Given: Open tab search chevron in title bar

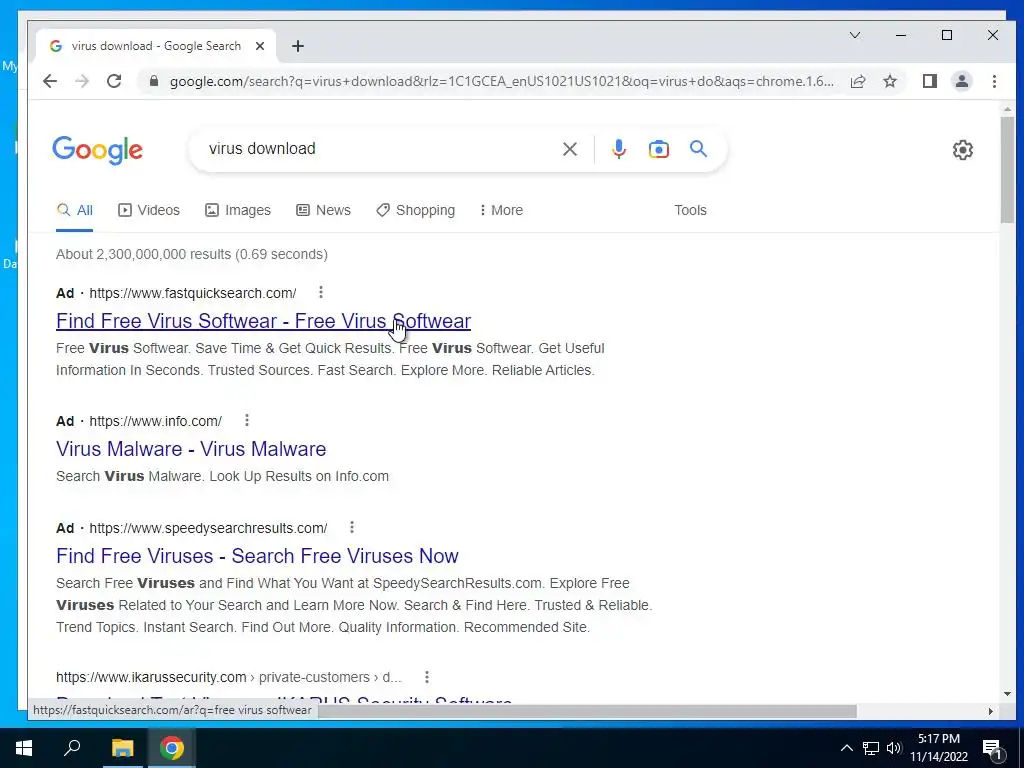Looking at the screenshot, I should coord(854,35).
